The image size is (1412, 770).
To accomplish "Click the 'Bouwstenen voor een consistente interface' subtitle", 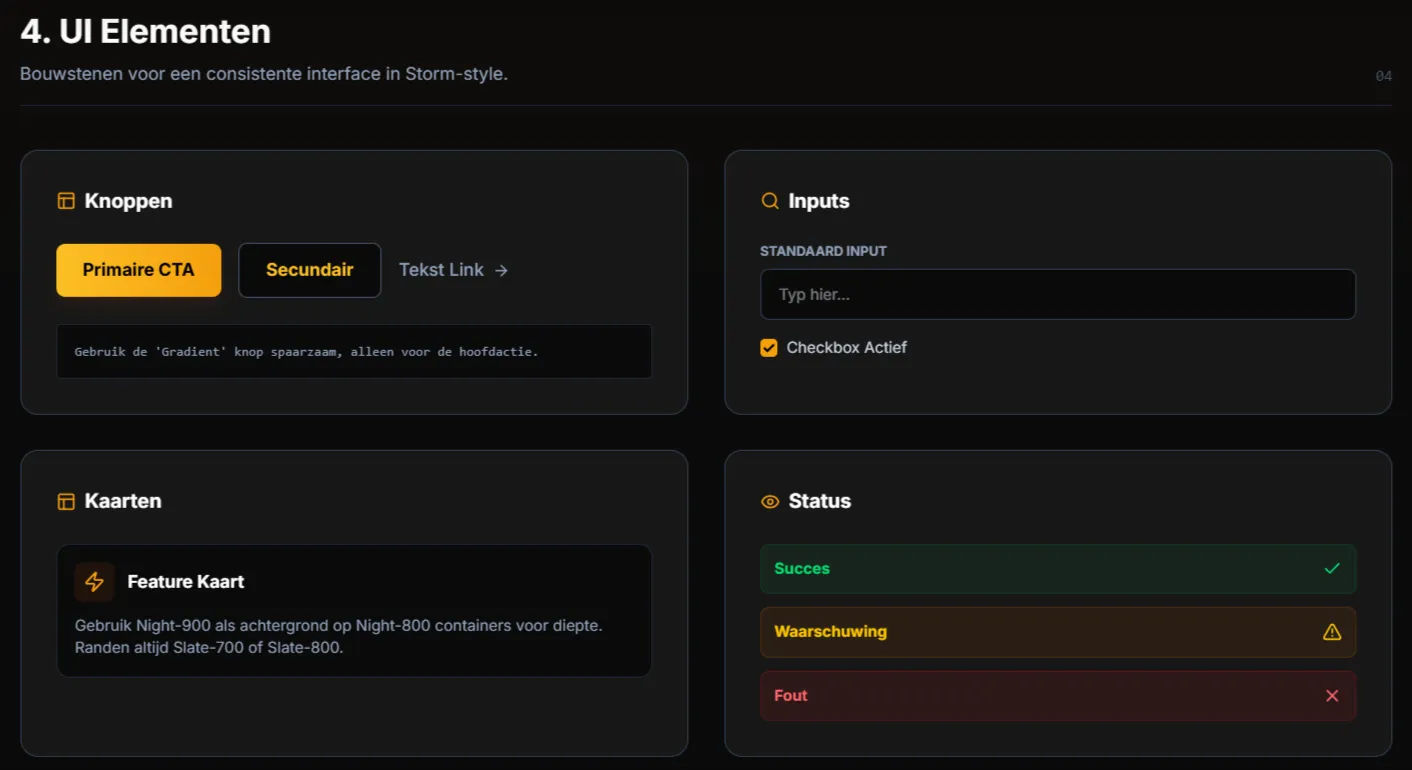I will pyautogui.click(x=264, y=74).
